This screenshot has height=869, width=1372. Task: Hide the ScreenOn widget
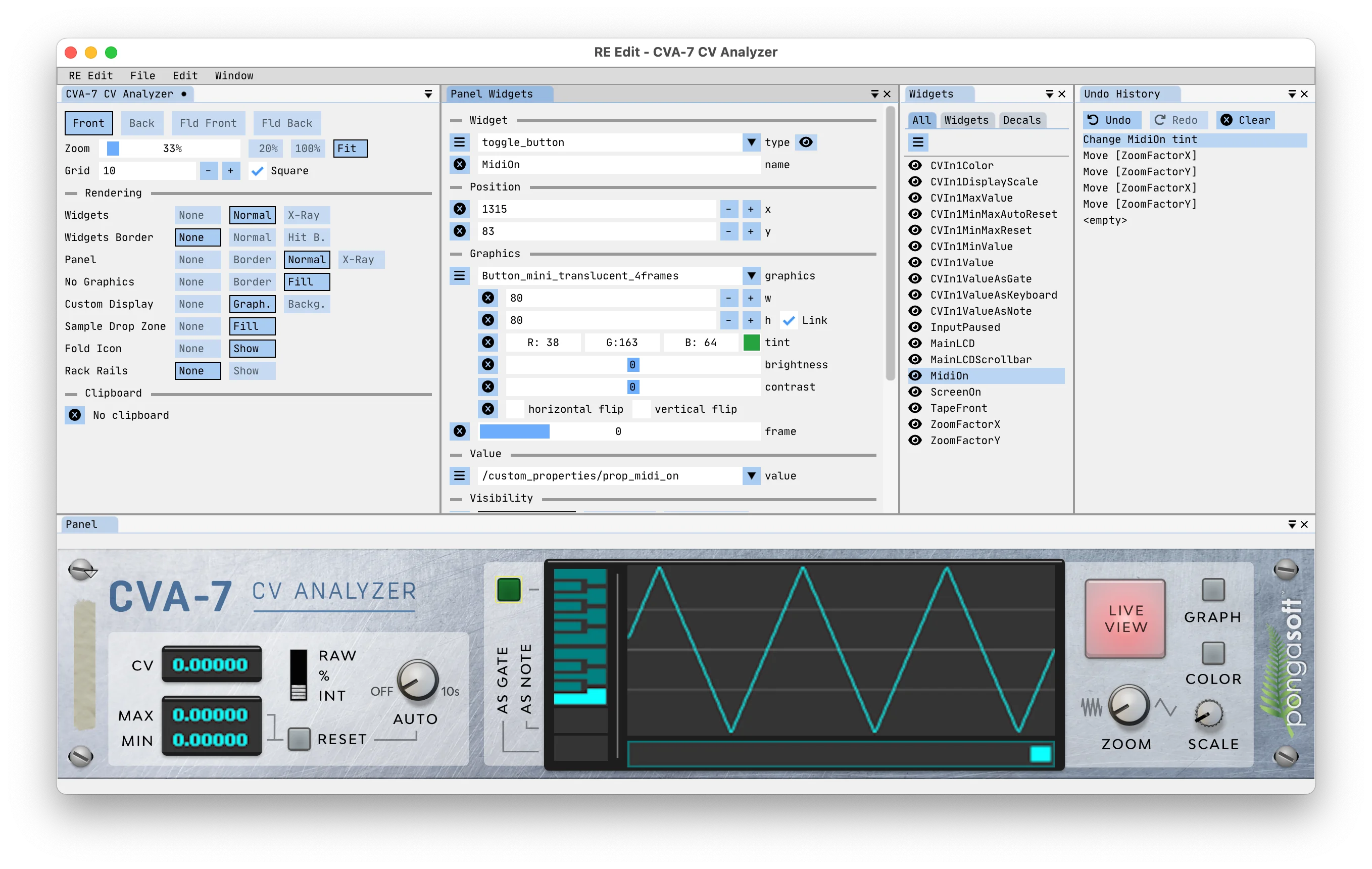click(915, 392)
